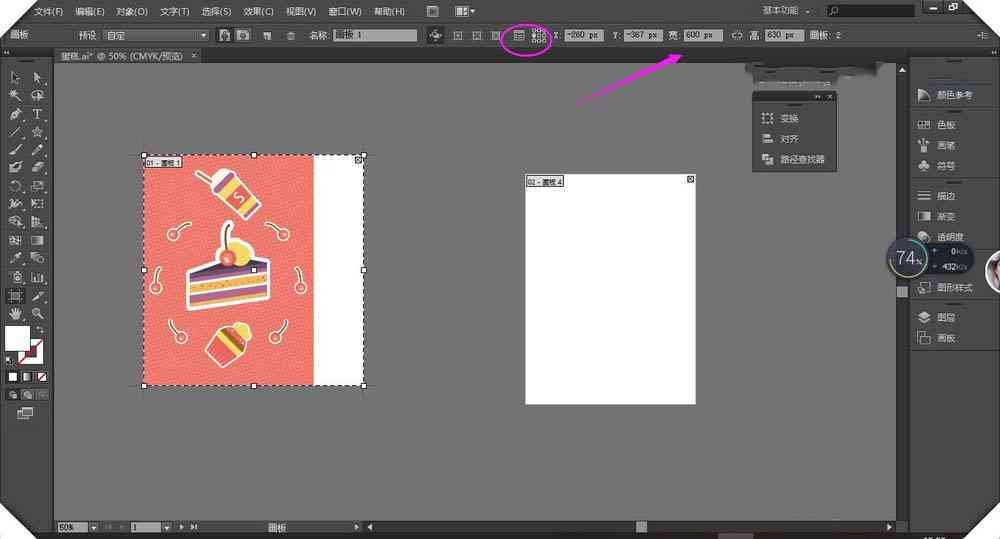Set artboard to landscape orientation
The image size is (1000, 539).
point(243,36)
